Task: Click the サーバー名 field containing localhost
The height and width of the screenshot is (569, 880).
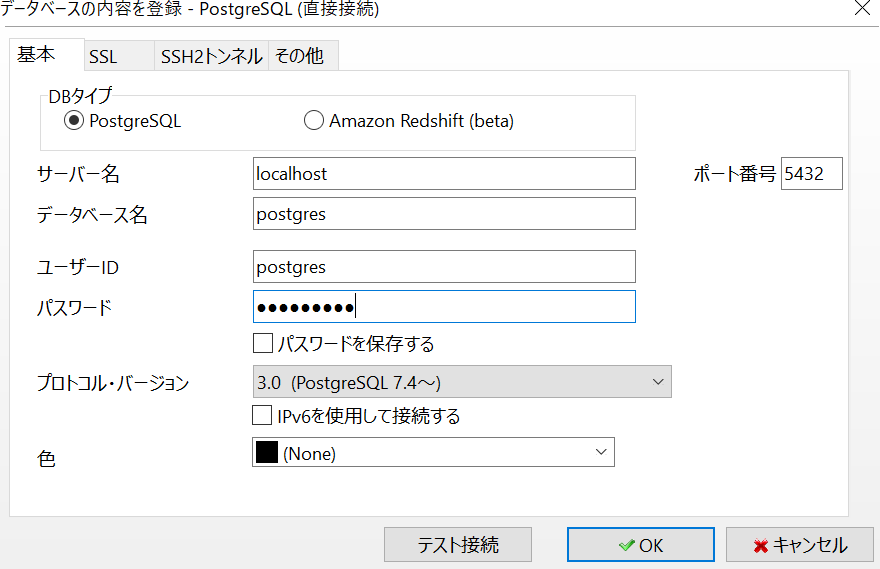Action: point(444,174)
